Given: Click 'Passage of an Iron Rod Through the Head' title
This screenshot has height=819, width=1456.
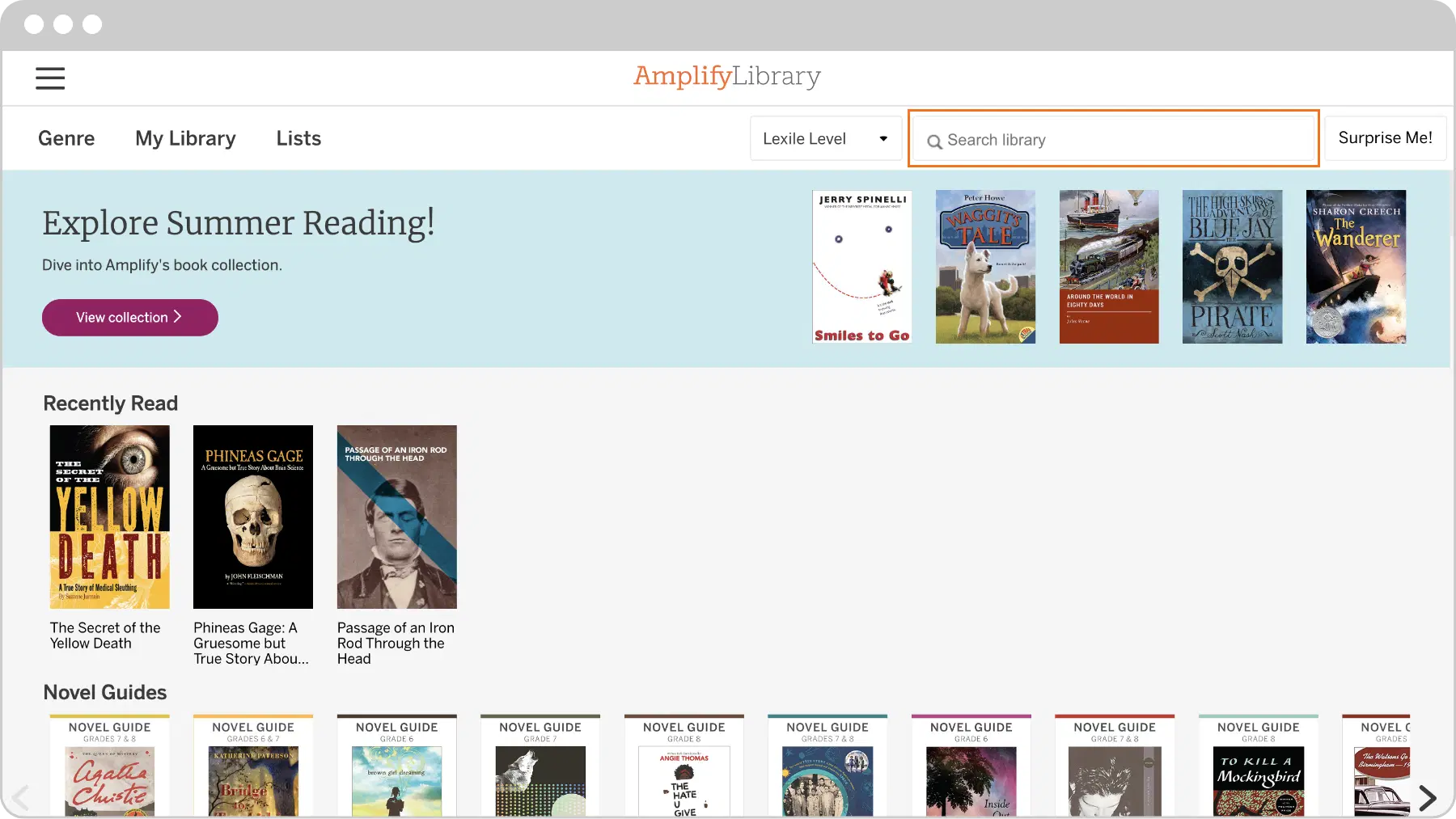Looking at the screenshot, I should pyautogui.click(x=396, y=643).
